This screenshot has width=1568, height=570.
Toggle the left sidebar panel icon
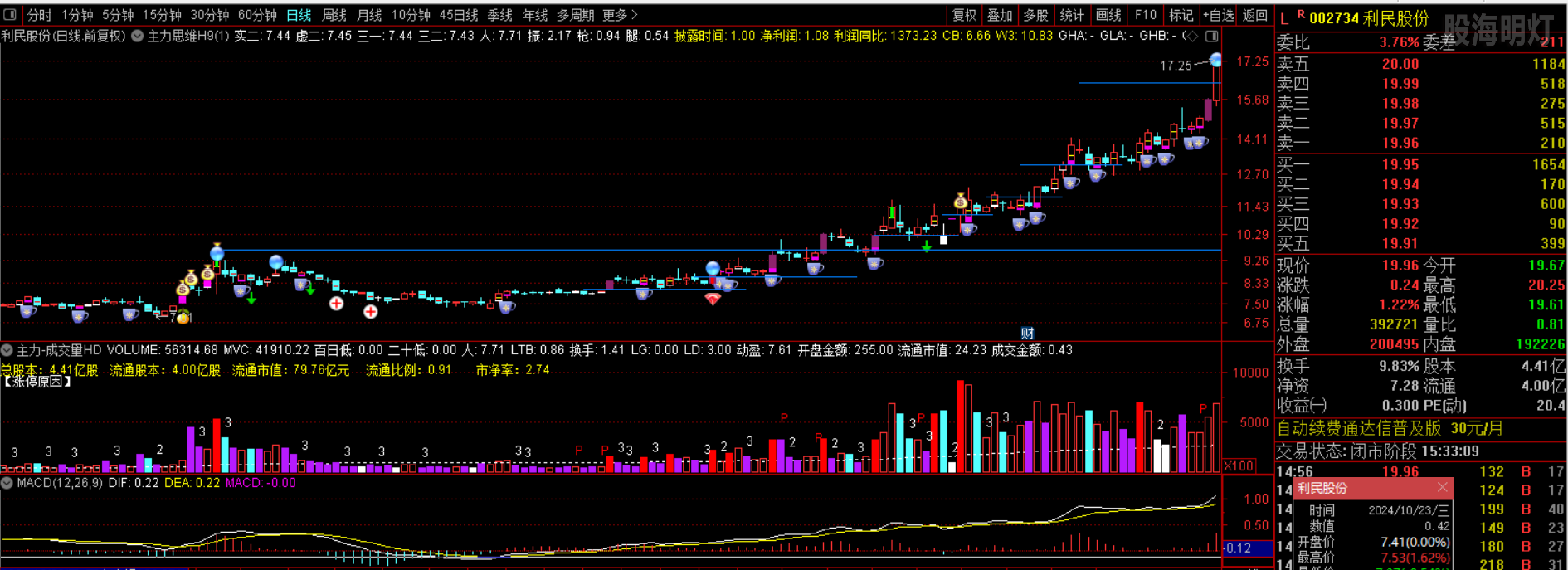pyautogui.click(x=10, y=14)
